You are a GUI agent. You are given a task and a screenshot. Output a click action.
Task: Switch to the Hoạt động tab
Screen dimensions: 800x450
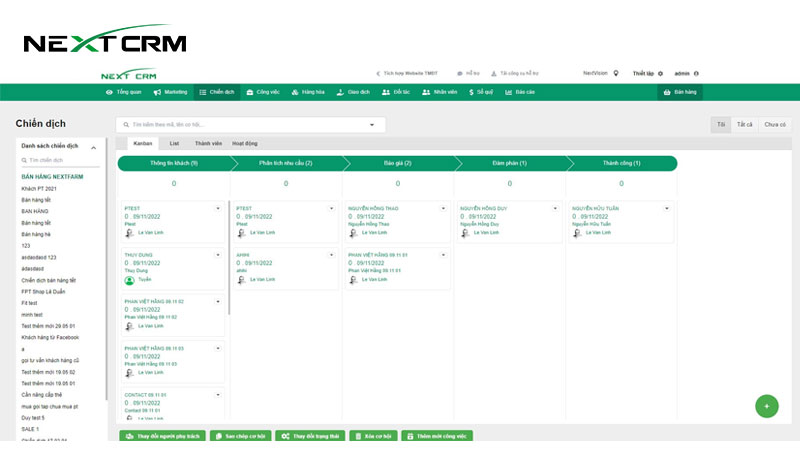point(244,143)
